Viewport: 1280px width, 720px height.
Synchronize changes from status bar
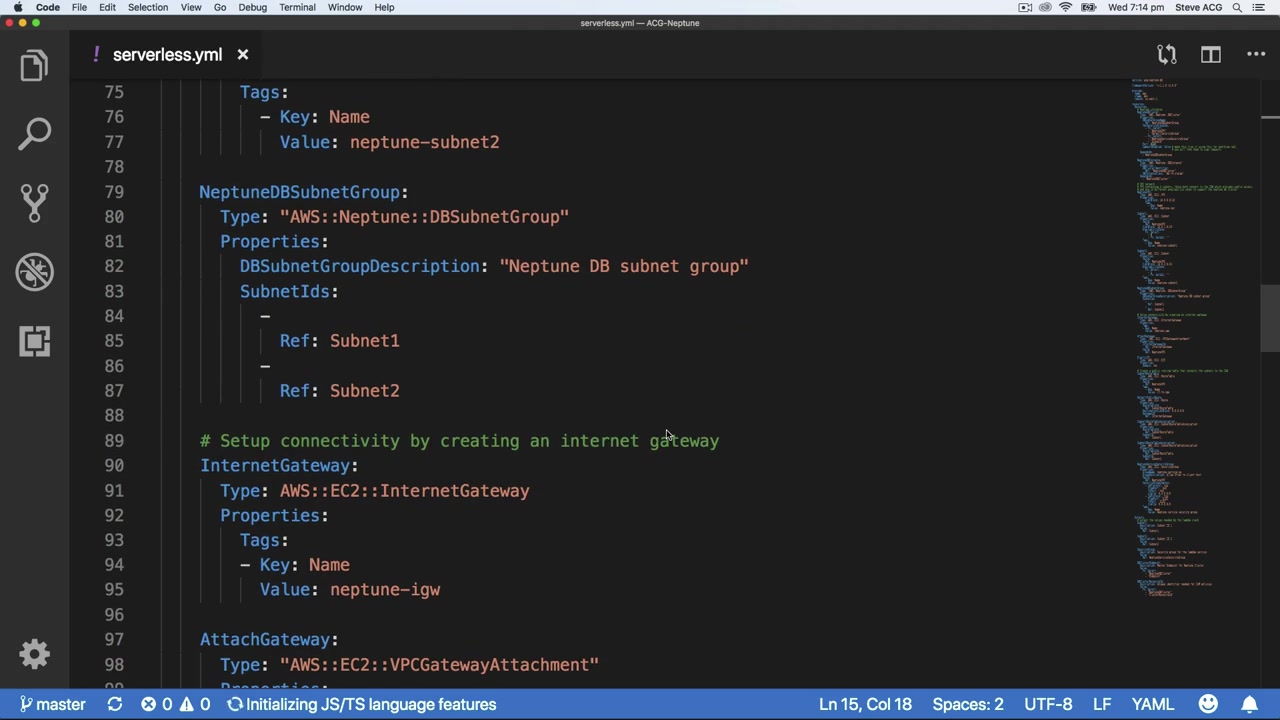click(x=115, y=704)
